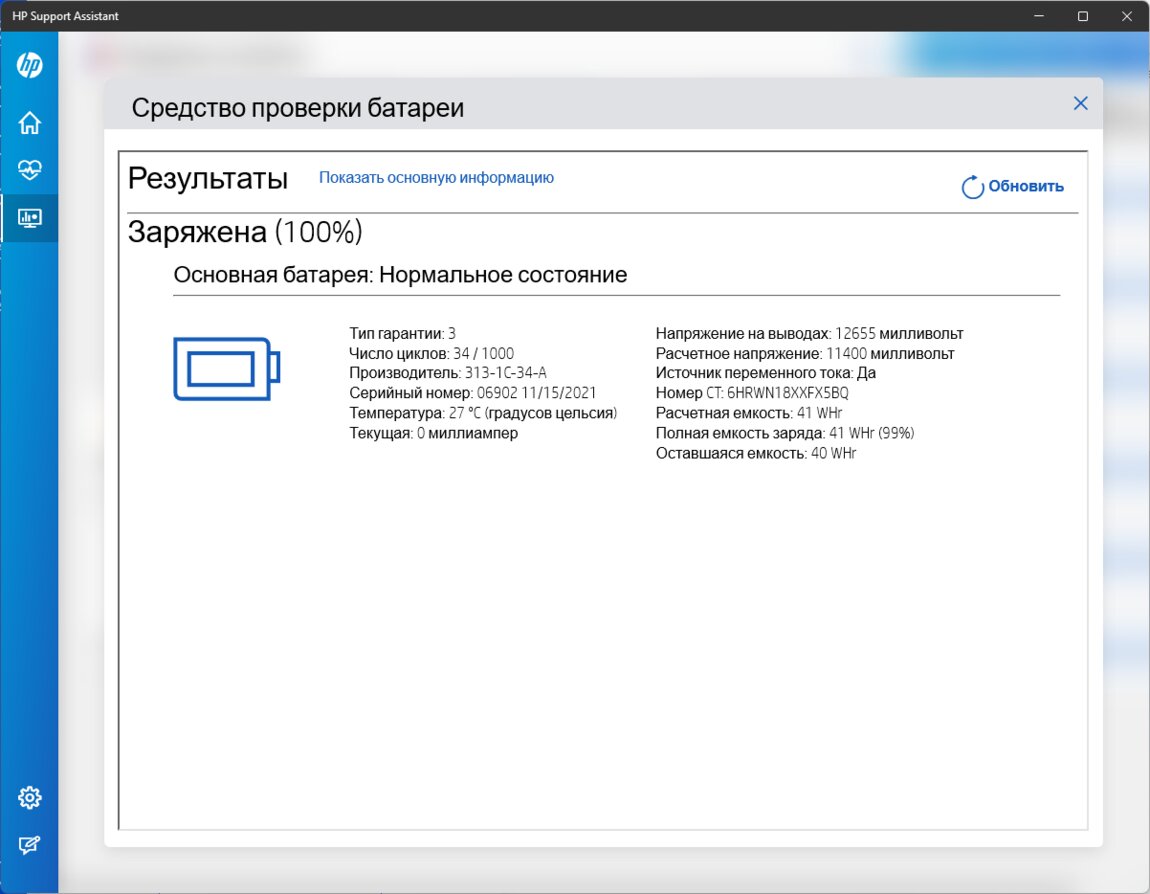Viewport: 1150px width, 894px height.
Task: Click the Результаты heading
Action: pos(208,179)
